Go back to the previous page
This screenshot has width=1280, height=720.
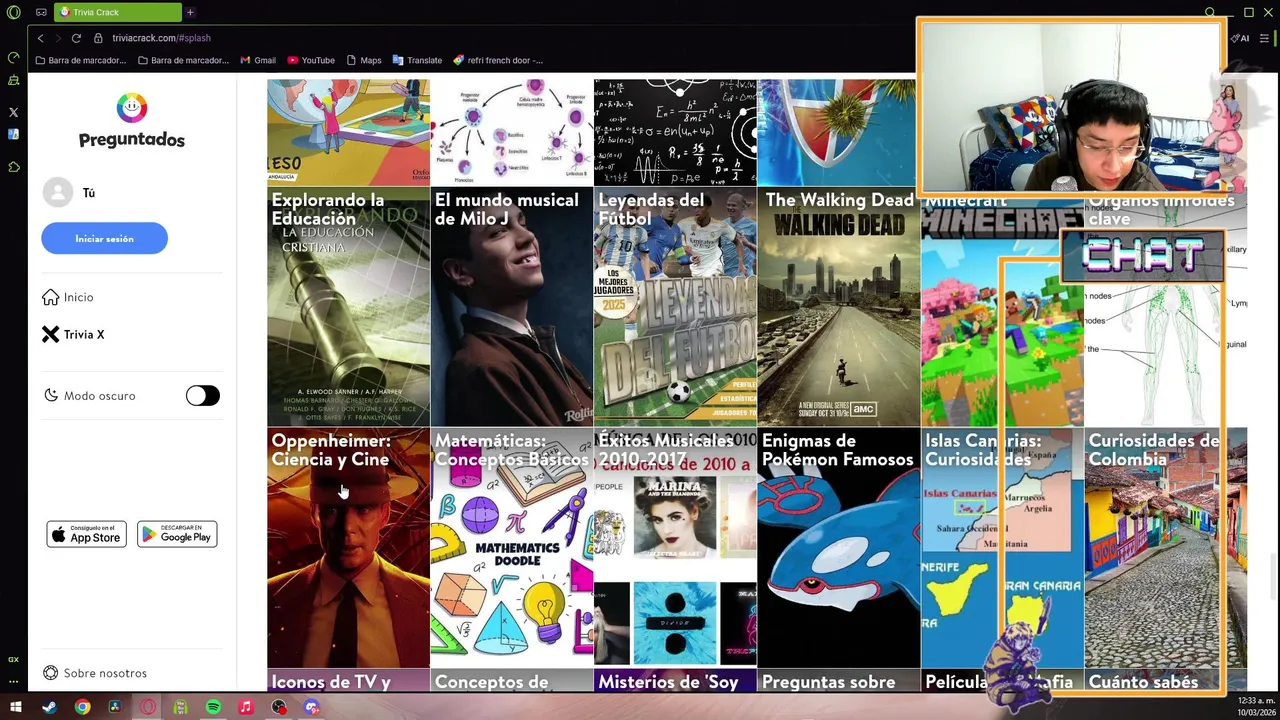point(40,38)
